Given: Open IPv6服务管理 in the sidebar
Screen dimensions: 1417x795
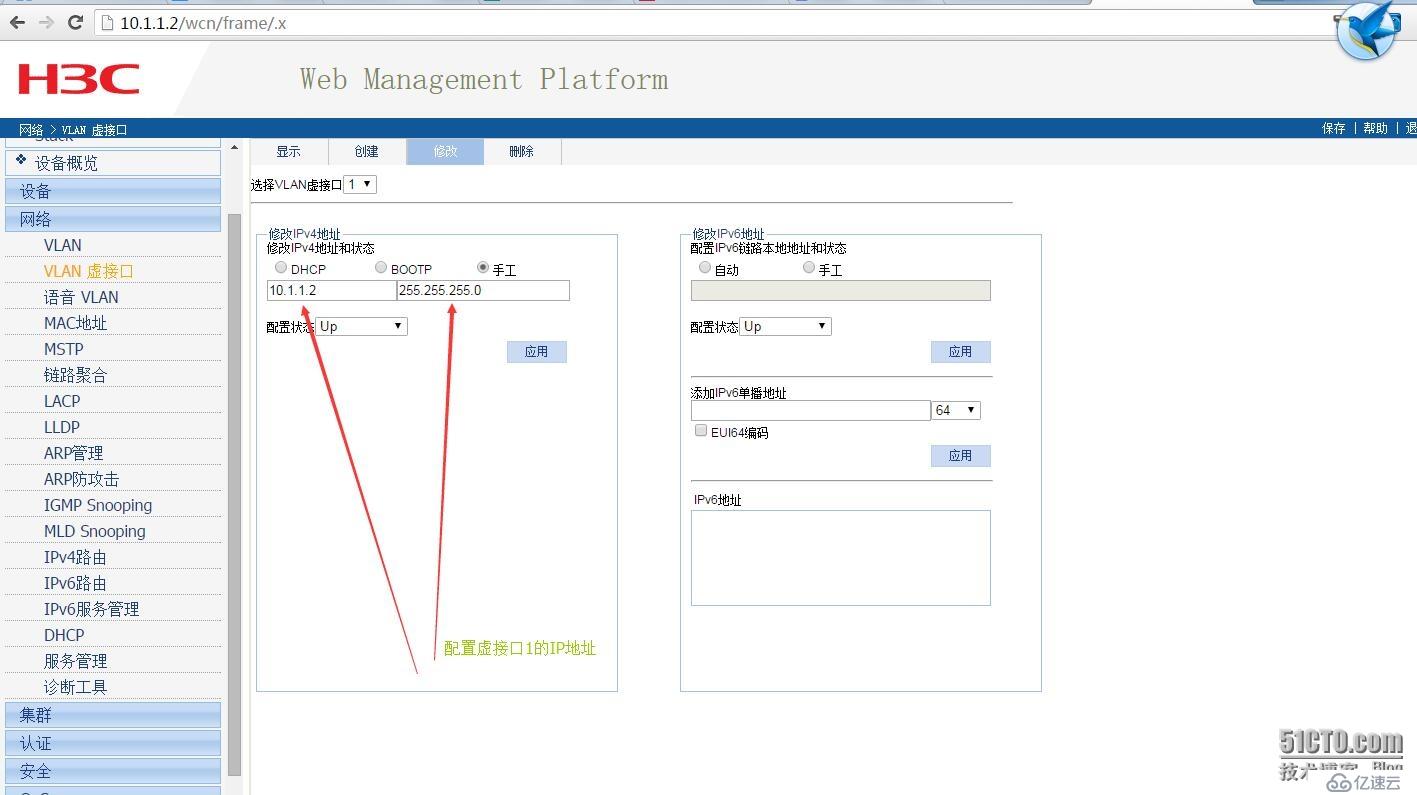Looking at the screenshot, I should (x=91, y=609).
